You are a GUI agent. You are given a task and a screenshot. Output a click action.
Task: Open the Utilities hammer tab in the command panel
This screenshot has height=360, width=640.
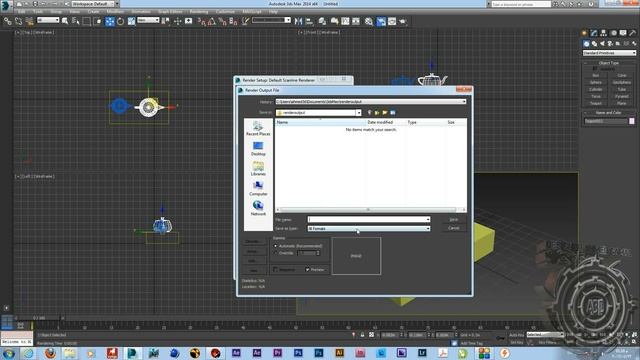pyautogui.click(x=633, y=33)
